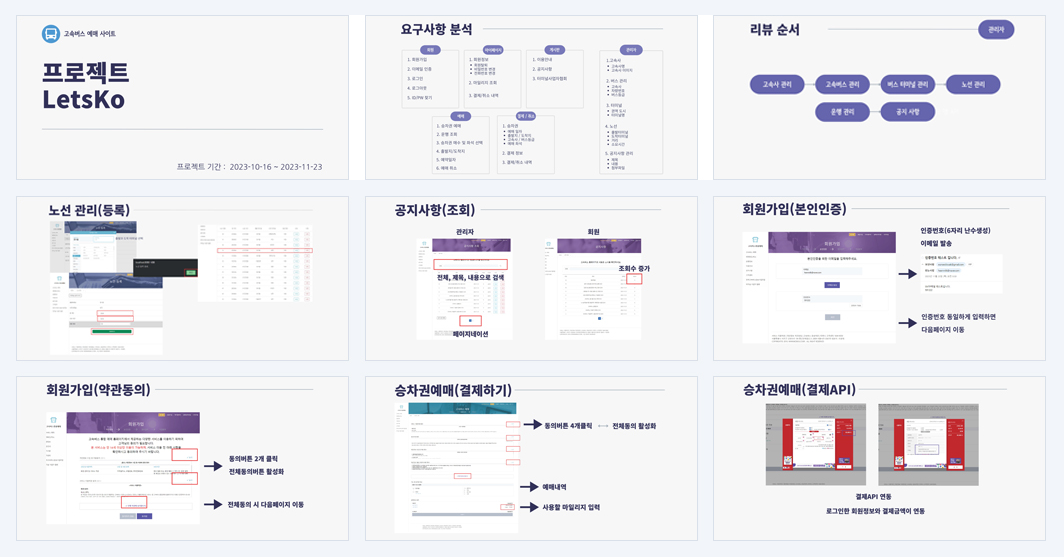Click the 회원 tag in 요구사항 분석
The height and width of the screenshot is (557, 1064).
click(430, 50)
